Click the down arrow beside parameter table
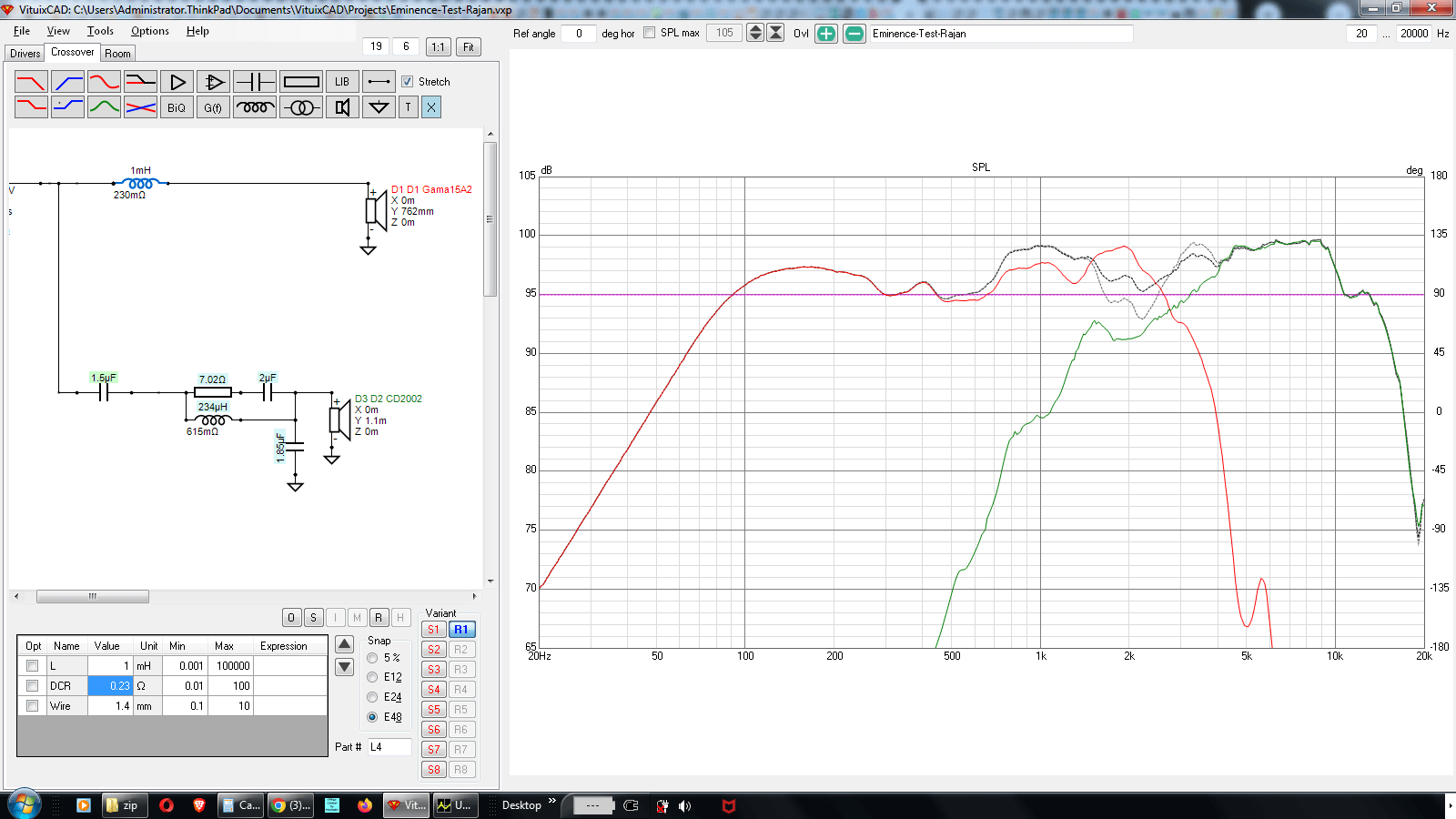This screenshot has height=819, width=1456. point(345,667)
